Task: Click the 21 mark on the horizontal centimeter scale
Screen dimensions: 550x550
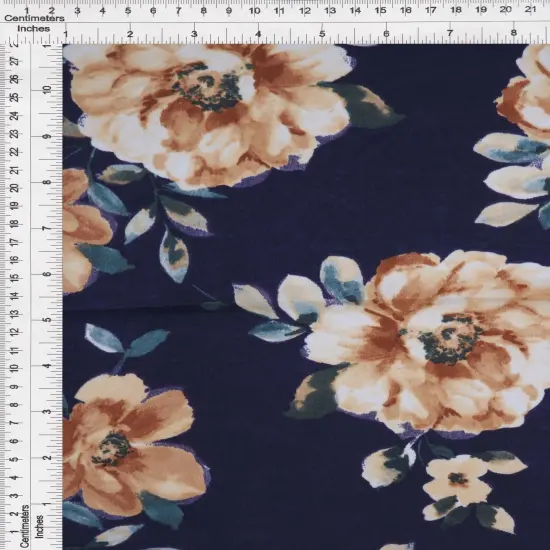Action: tap(530, 10)
